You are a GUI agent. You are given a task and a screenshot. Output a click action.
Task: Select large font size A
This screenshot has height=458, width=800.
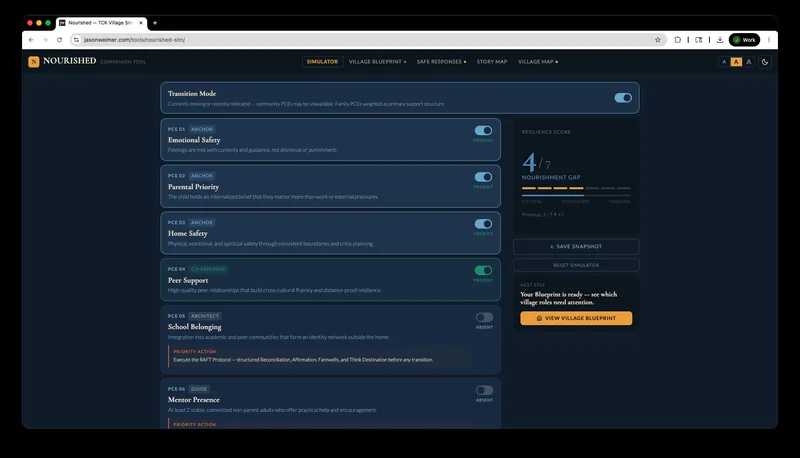pos(748,62)
